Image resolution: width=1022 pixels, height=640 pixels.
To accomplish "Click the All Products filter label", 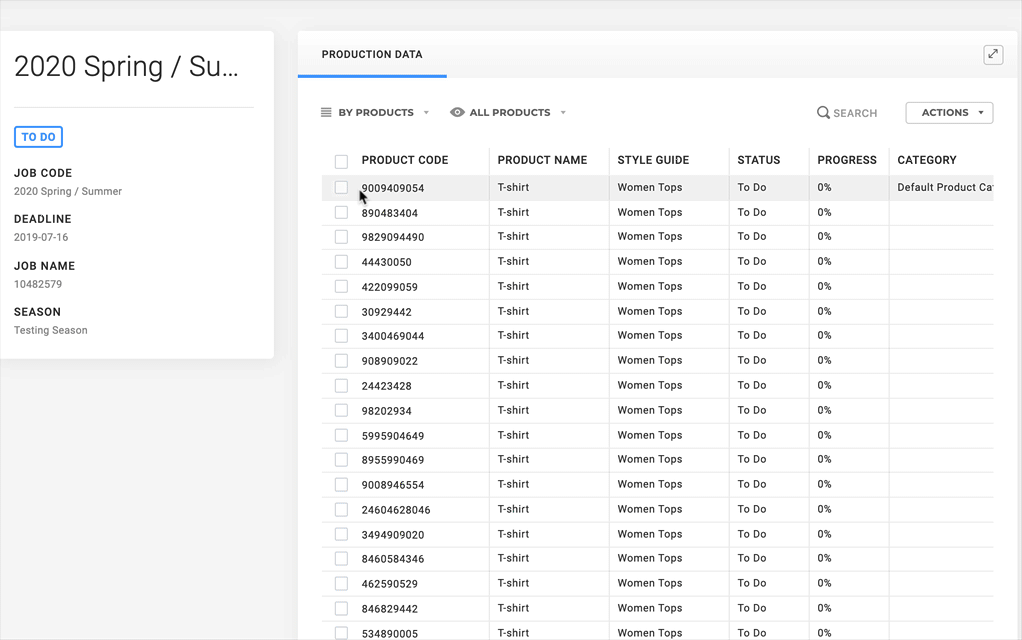I will pos(510,113).
